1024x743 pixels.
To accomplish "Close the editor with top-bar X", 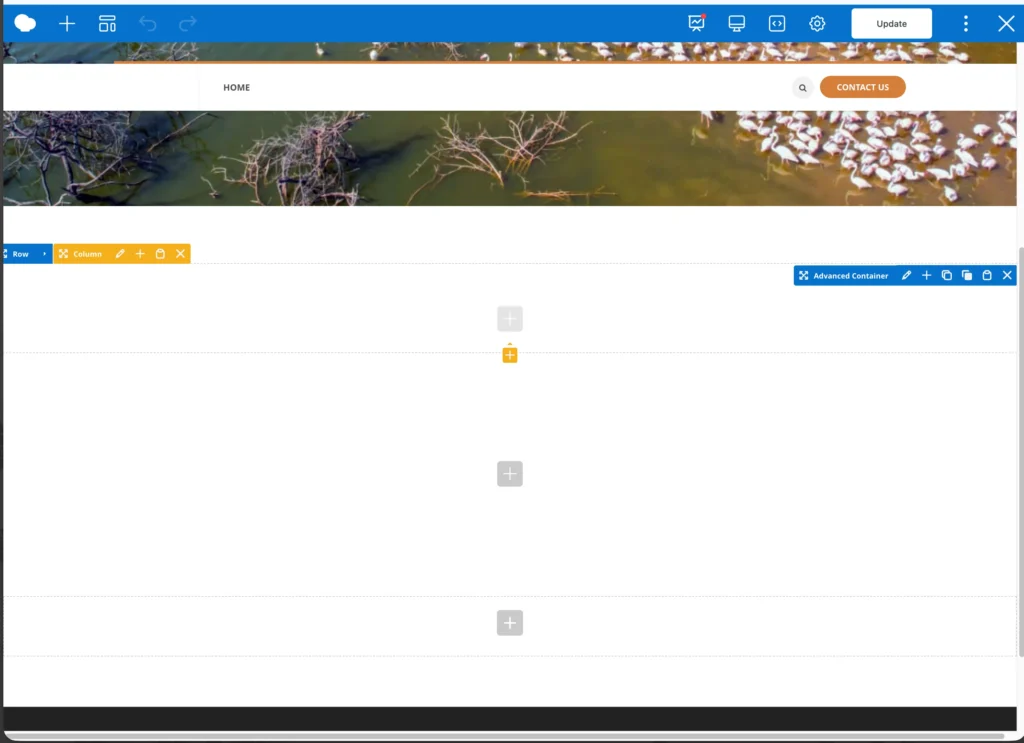I will pos(1006,24).
